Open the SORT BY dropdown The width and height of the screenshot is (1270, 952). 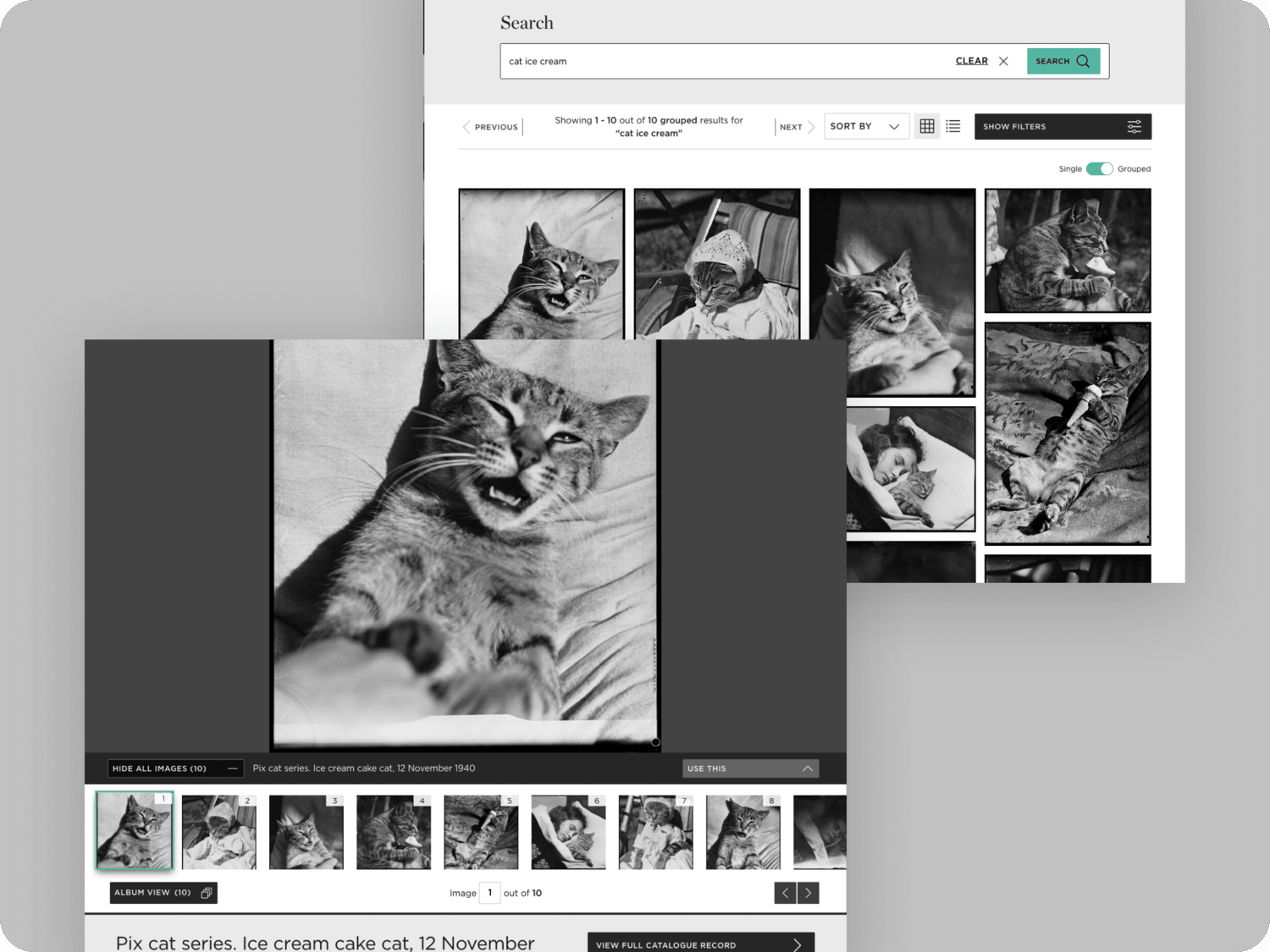pyautogui.click(x=866, y=126)
